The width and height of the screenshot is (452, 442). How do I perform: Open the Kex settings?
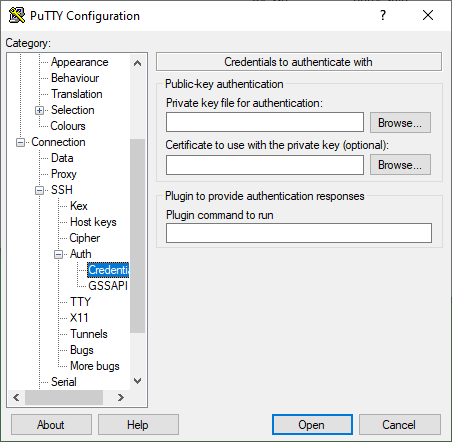click(79, 206)
